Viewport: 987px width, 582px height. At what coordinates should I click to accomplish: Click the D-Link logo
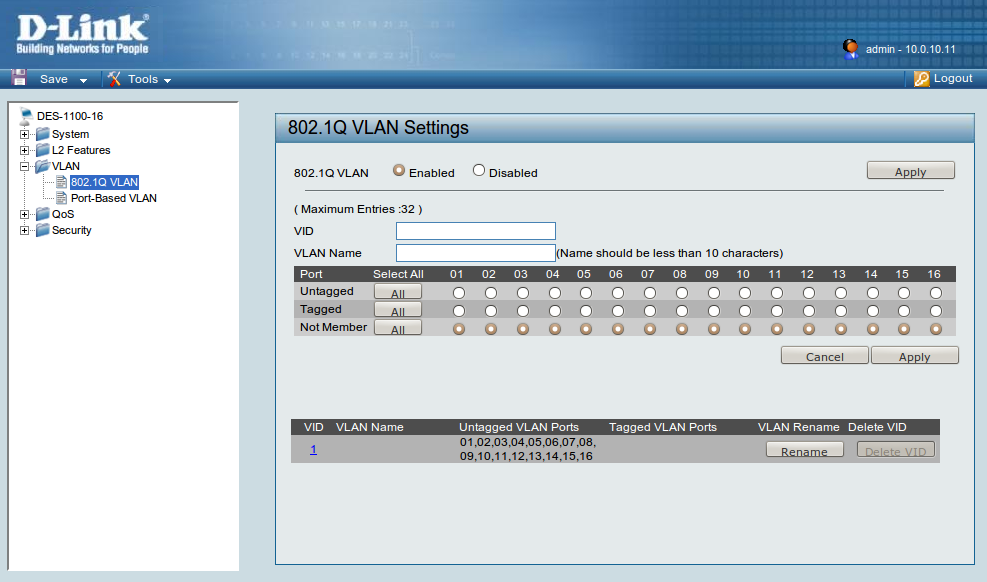pyautogui.click(x=82, y=35)
